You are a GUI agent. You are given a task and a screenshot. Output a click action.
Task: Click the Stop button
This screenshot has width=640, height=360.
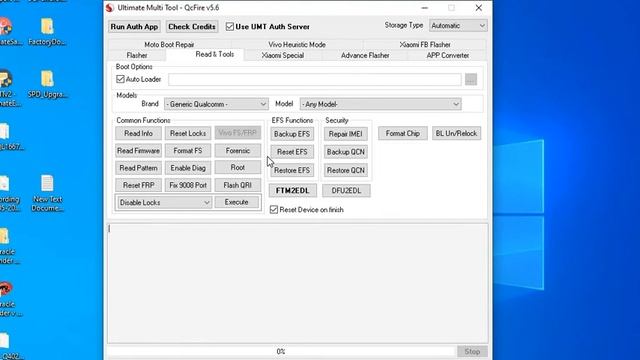tap(472, 351)
